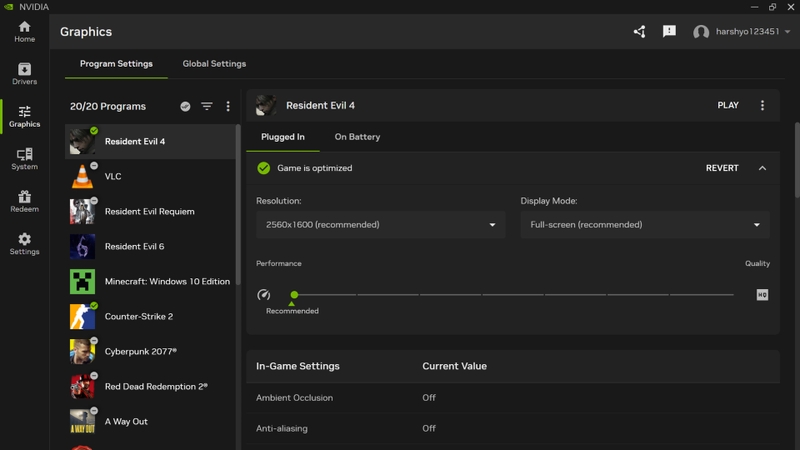Select Counter-Strike 2 in programs list

[x=150, y=316]
